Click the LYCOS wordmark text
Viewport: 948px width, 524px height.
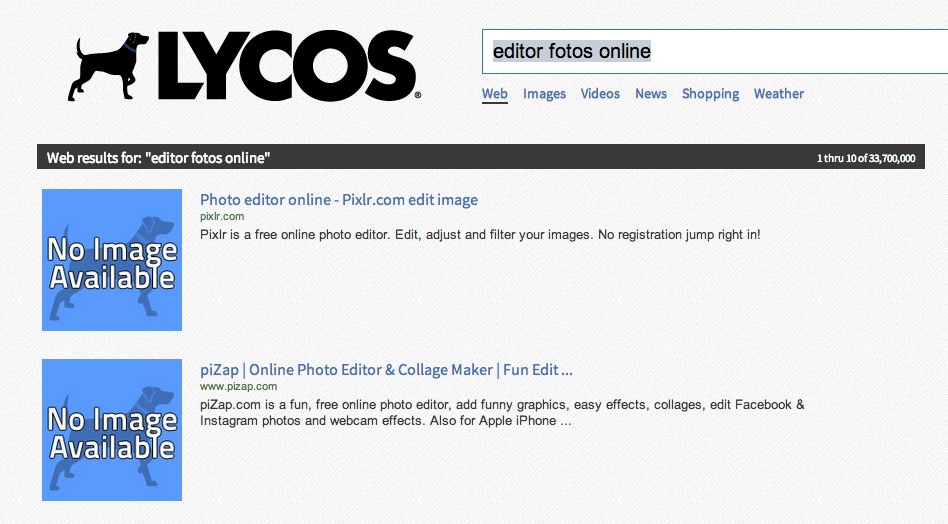click(285, 67)
